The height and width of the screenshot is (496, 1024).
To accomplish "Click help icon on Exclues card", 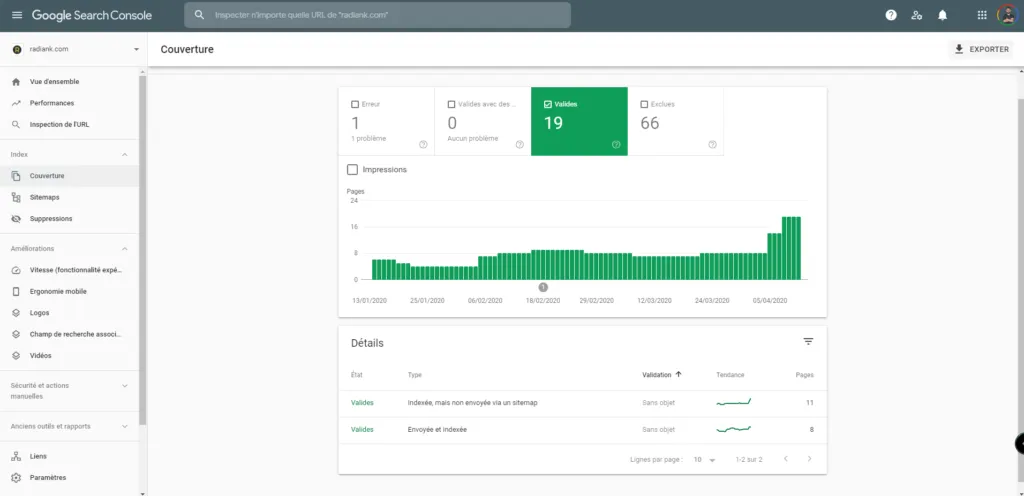I will click(x=712, y=145).
